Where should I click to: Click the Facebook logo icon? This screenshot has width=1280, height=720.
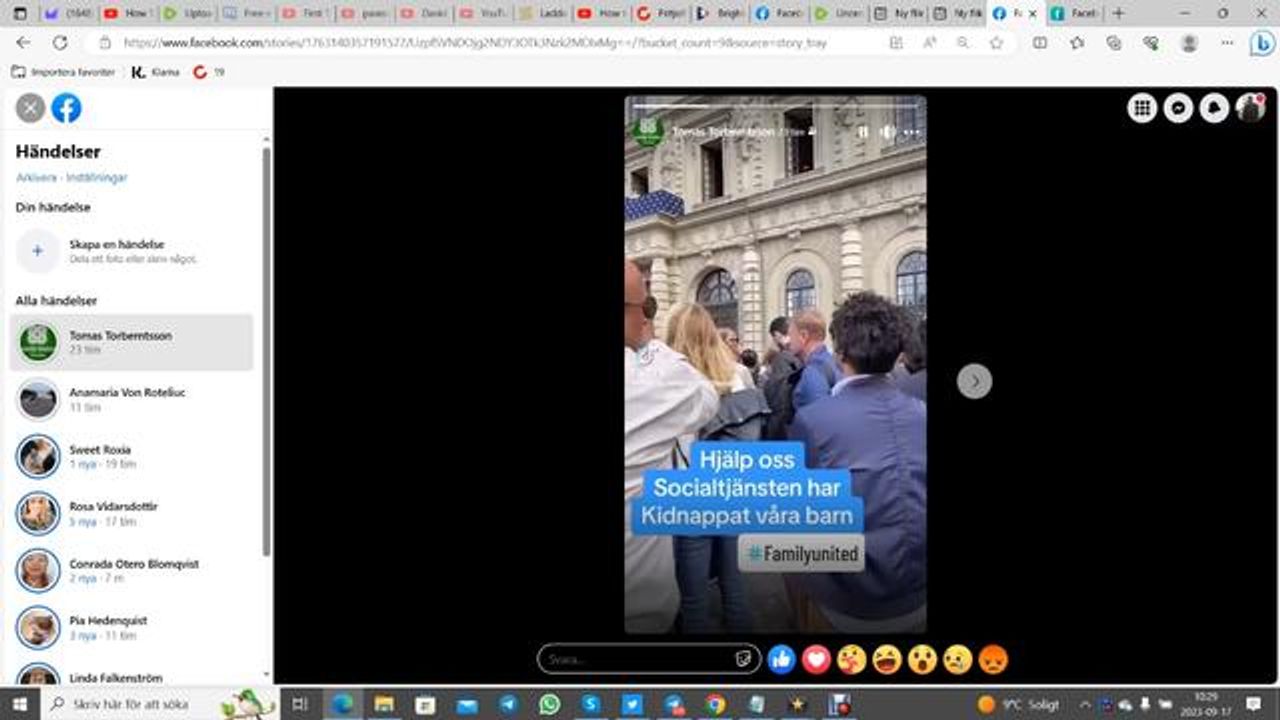click(x=66, y=108)
